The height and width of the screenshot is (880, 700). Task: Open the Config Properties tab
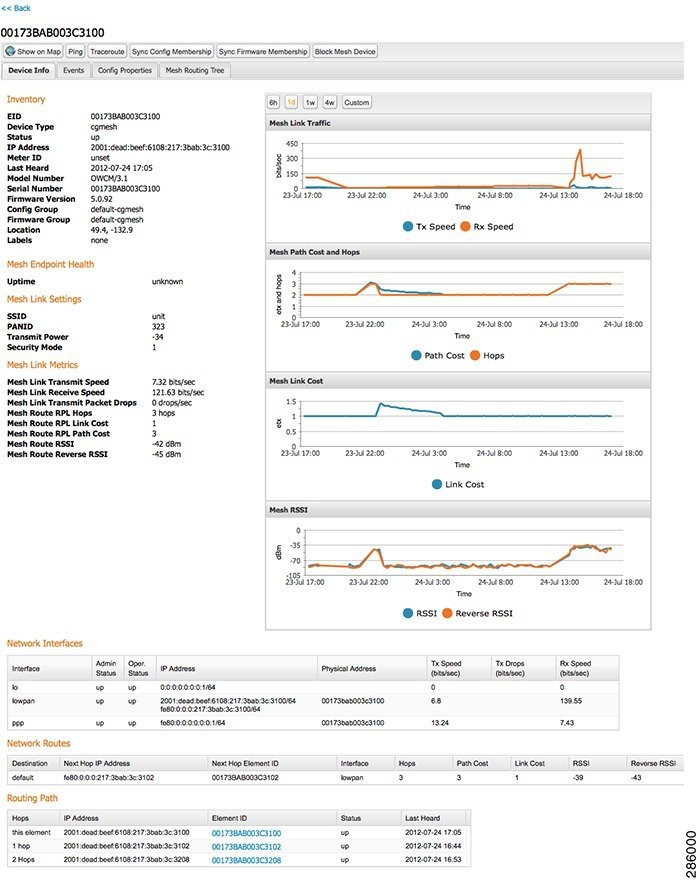point(125,70)
